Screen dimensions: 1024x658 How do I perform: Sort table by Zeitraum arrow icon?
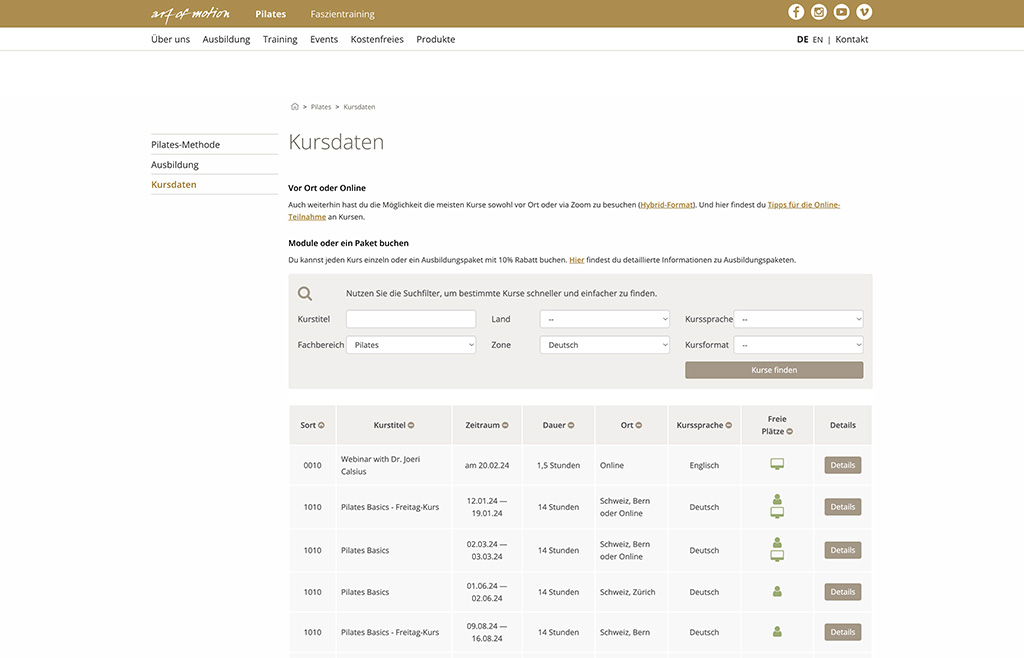pos(505,425)
